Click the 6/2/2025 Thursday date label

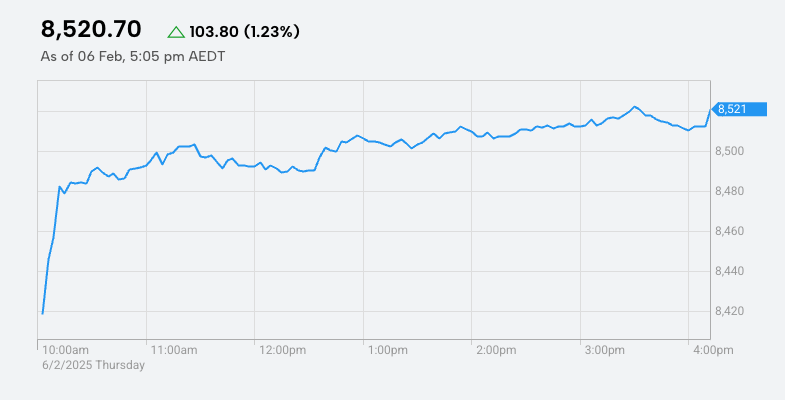pyautogui.click(x=93, y=365)
